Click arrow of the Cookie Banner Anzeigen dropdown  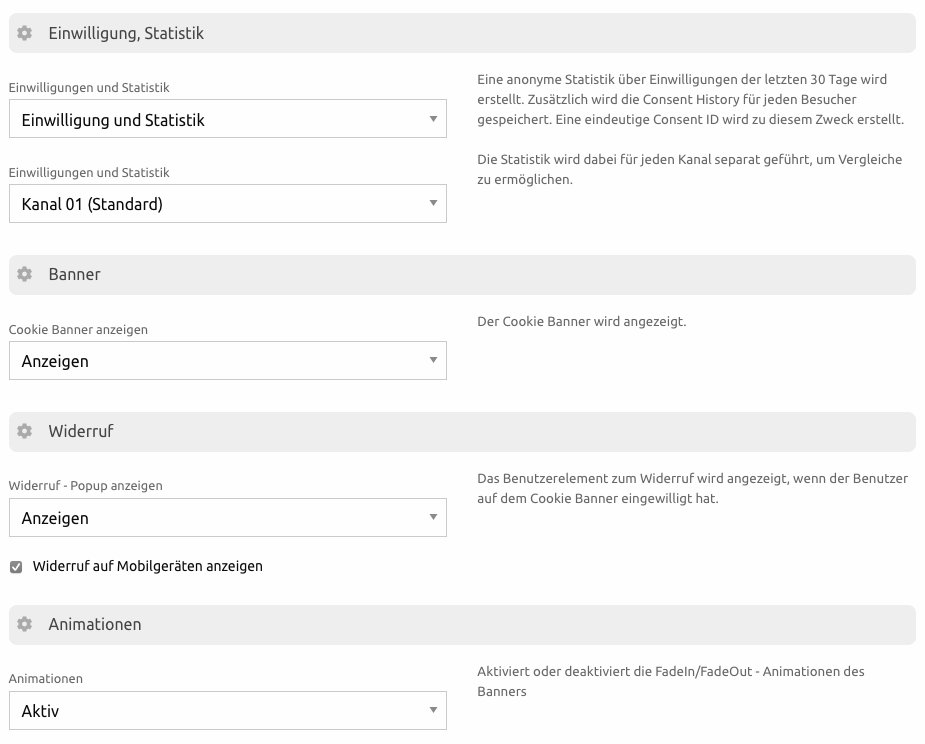(x=433, y=360)
